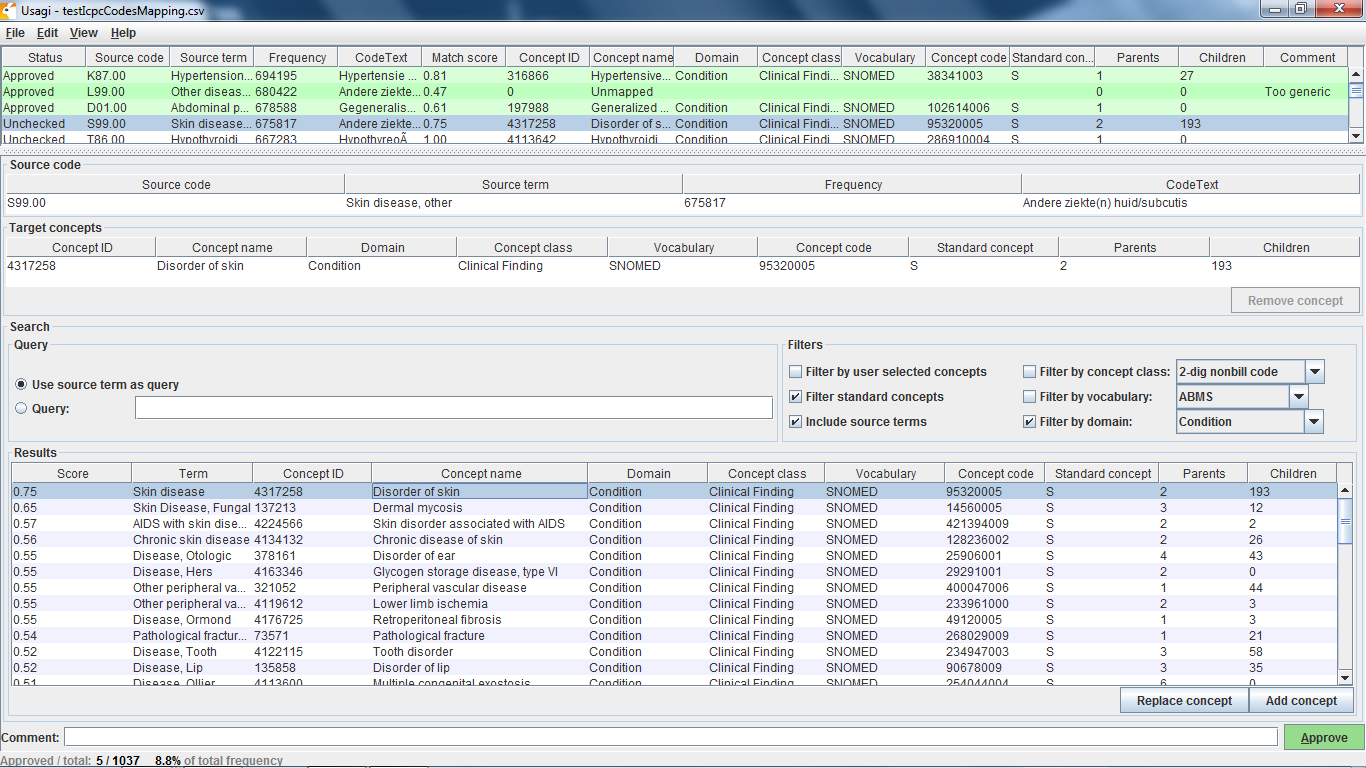Click the Replace concept button

(1184, 701)
